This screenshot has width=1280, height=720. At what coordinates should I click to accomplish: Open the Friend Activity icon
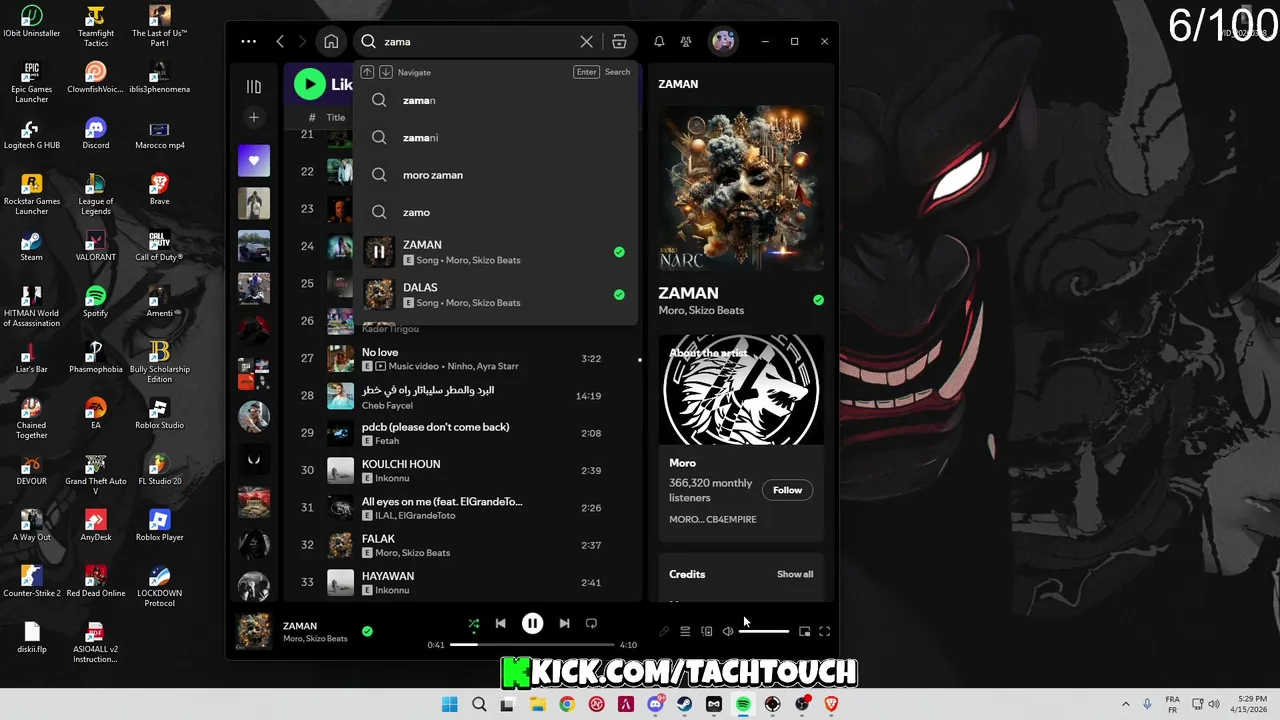point(686,41)
